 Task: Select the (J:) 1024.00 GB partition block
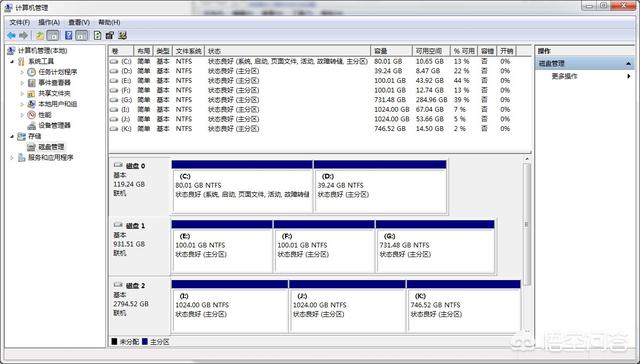347,306
